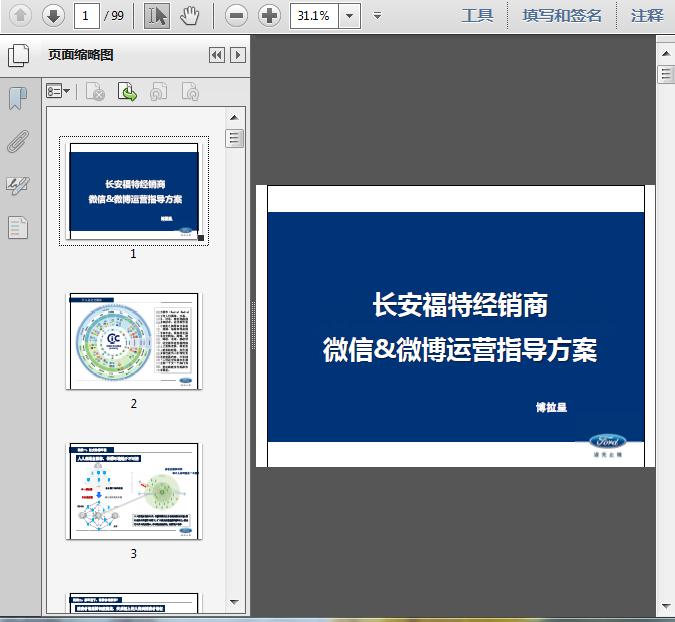The height and width of the screenshot is (622, 675).
Task: Click thumbnail panel scroll down arrow
Action: tap(234, 602)
